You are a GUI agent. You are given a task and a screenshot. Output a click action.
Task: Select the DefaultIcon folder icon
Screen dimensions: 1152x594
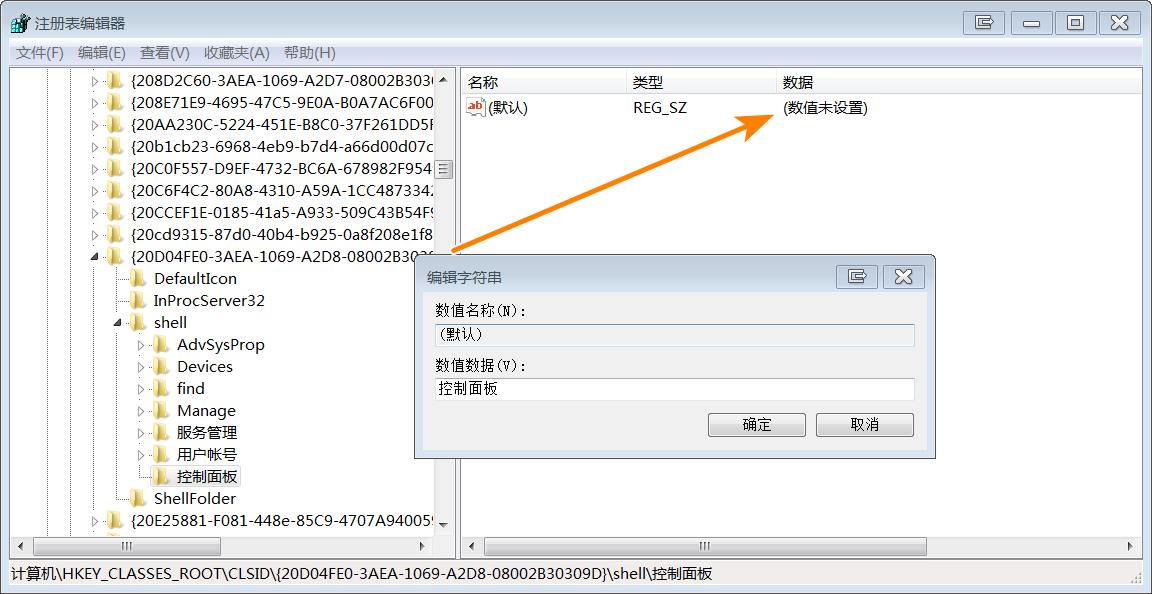pos(140,279)
